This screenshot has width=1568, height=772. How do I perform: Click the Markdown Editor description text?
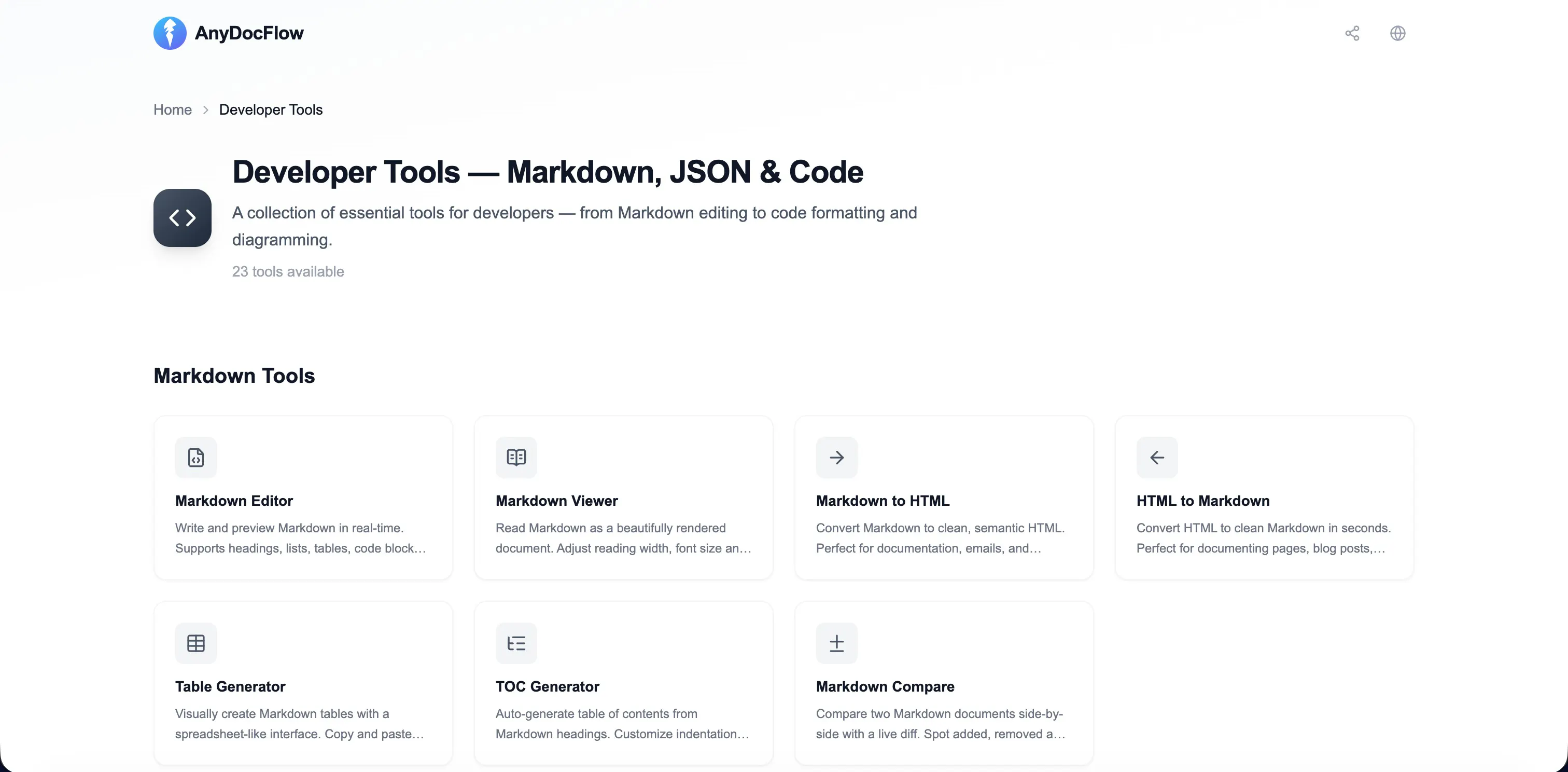(x=301, y=538)
